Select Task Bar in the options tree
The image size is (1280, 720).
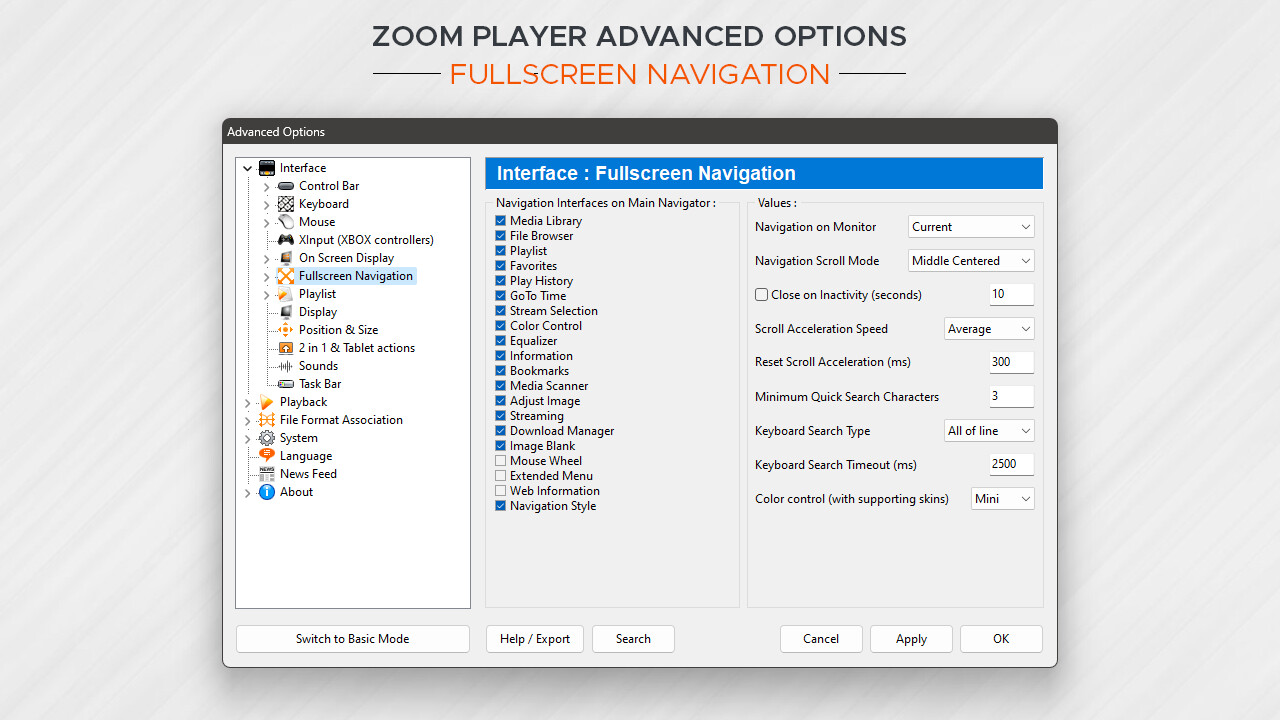click(320, 384)
